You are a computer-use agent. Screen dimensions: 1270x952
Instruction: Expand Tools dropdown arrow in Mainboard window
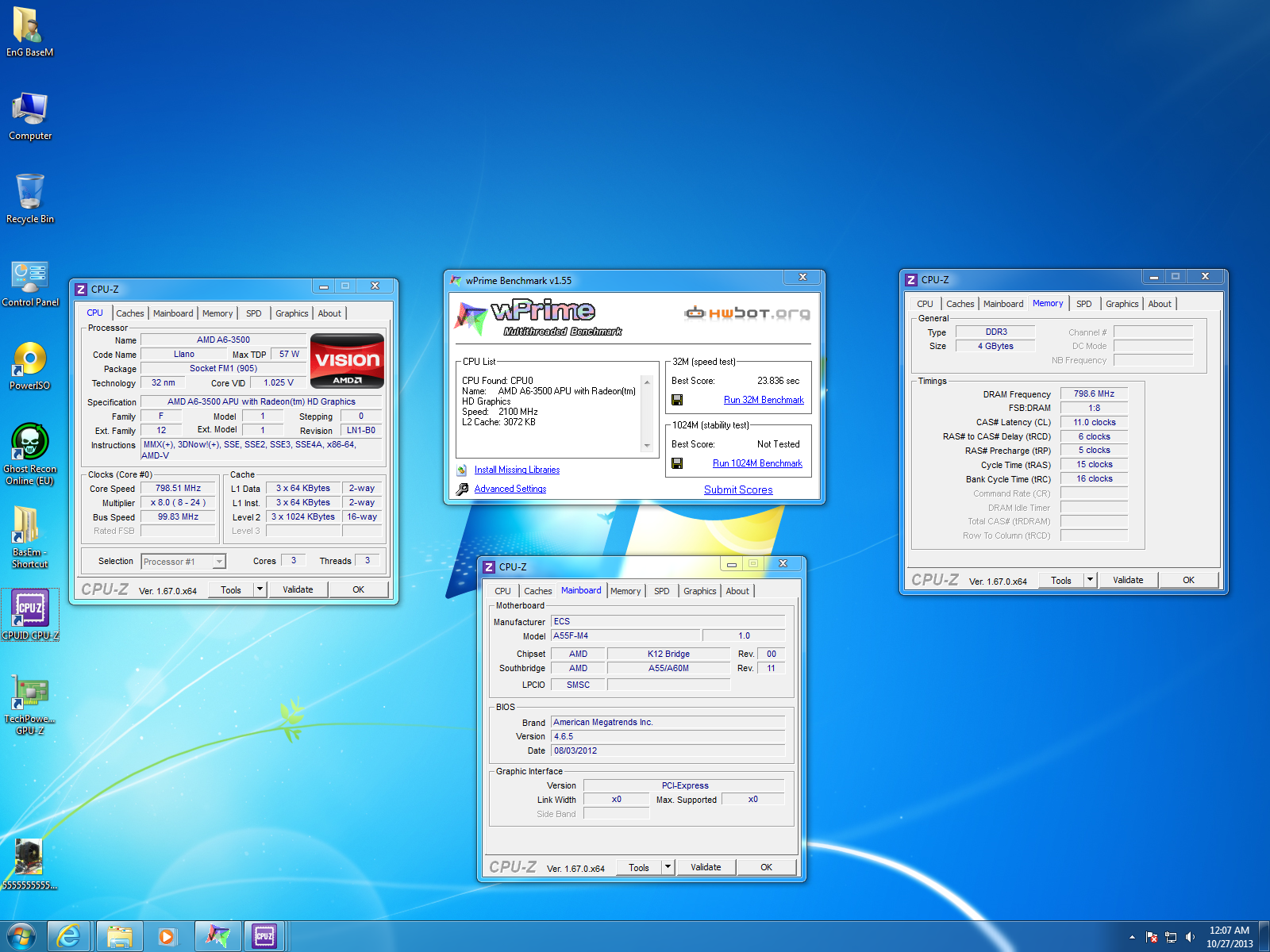(668, 867)
